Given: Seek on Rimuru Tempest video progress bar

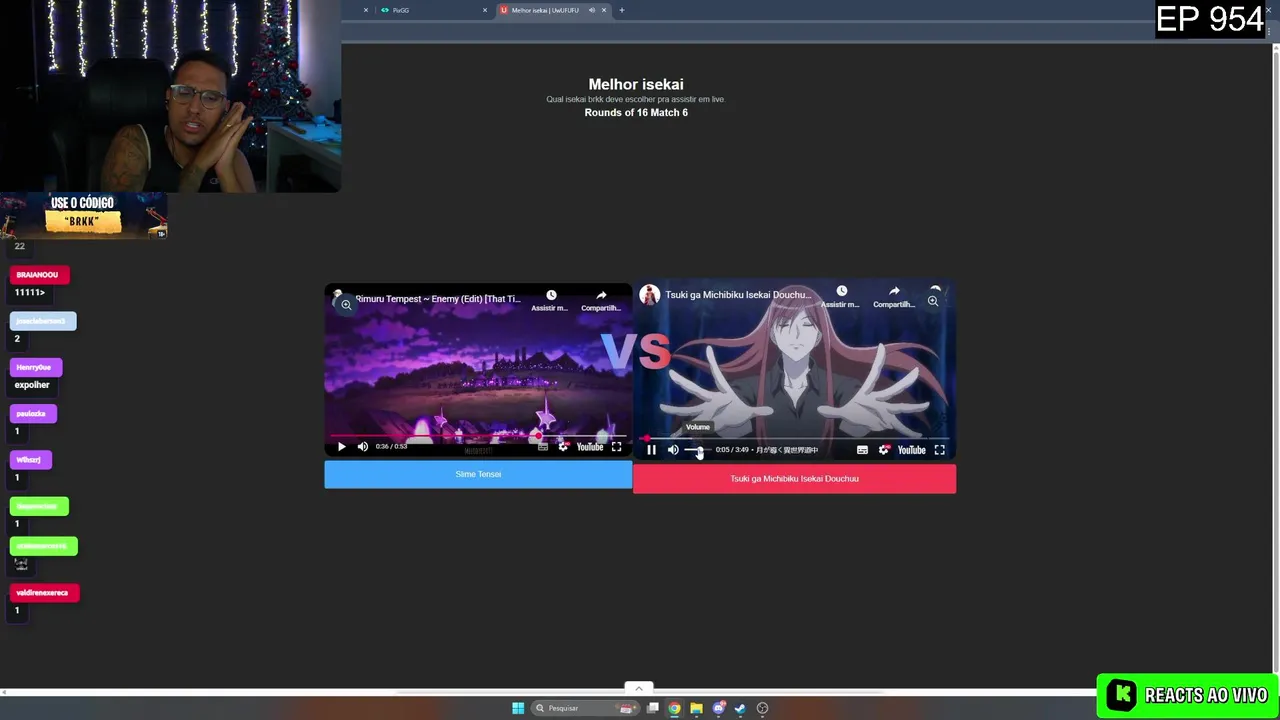Looking at the screenshot, I should tap(478, 436).
